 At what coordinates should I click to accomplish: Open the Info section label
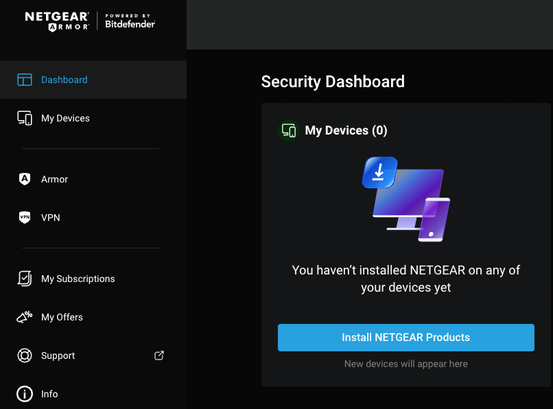pos(49,394)
